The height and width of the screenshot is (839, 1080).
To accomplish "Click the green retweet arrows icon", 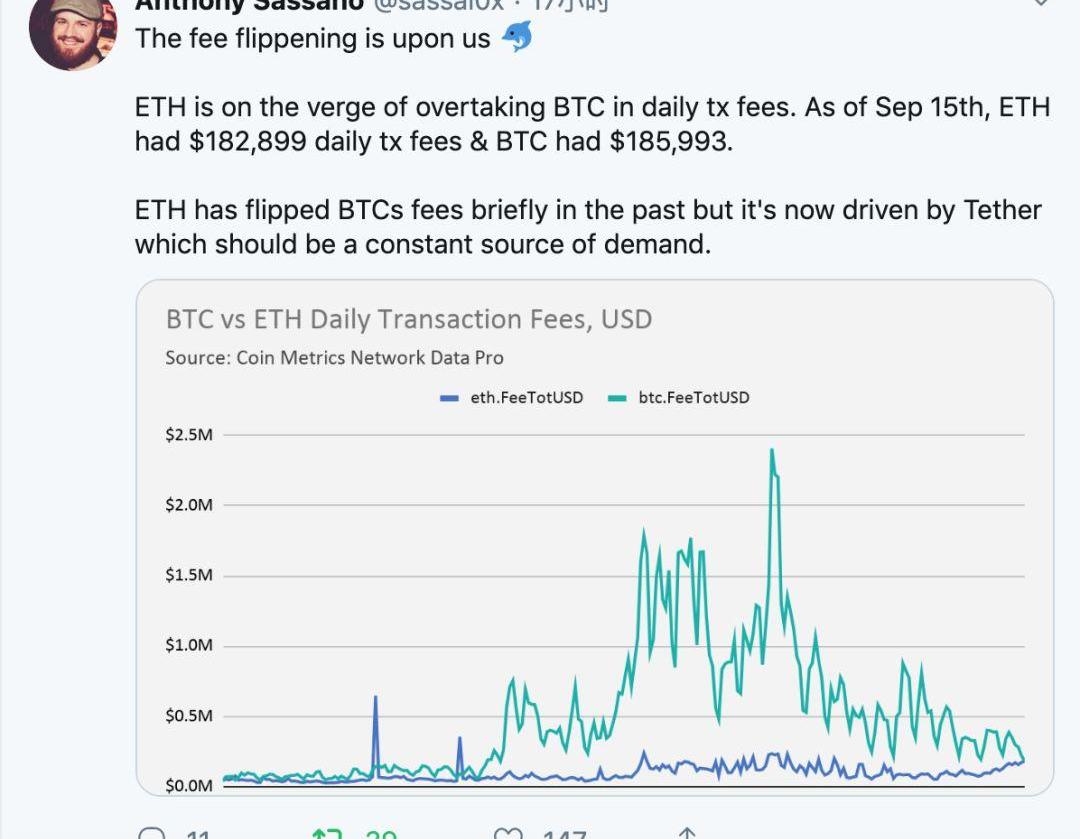I will (x=327, y=833).
